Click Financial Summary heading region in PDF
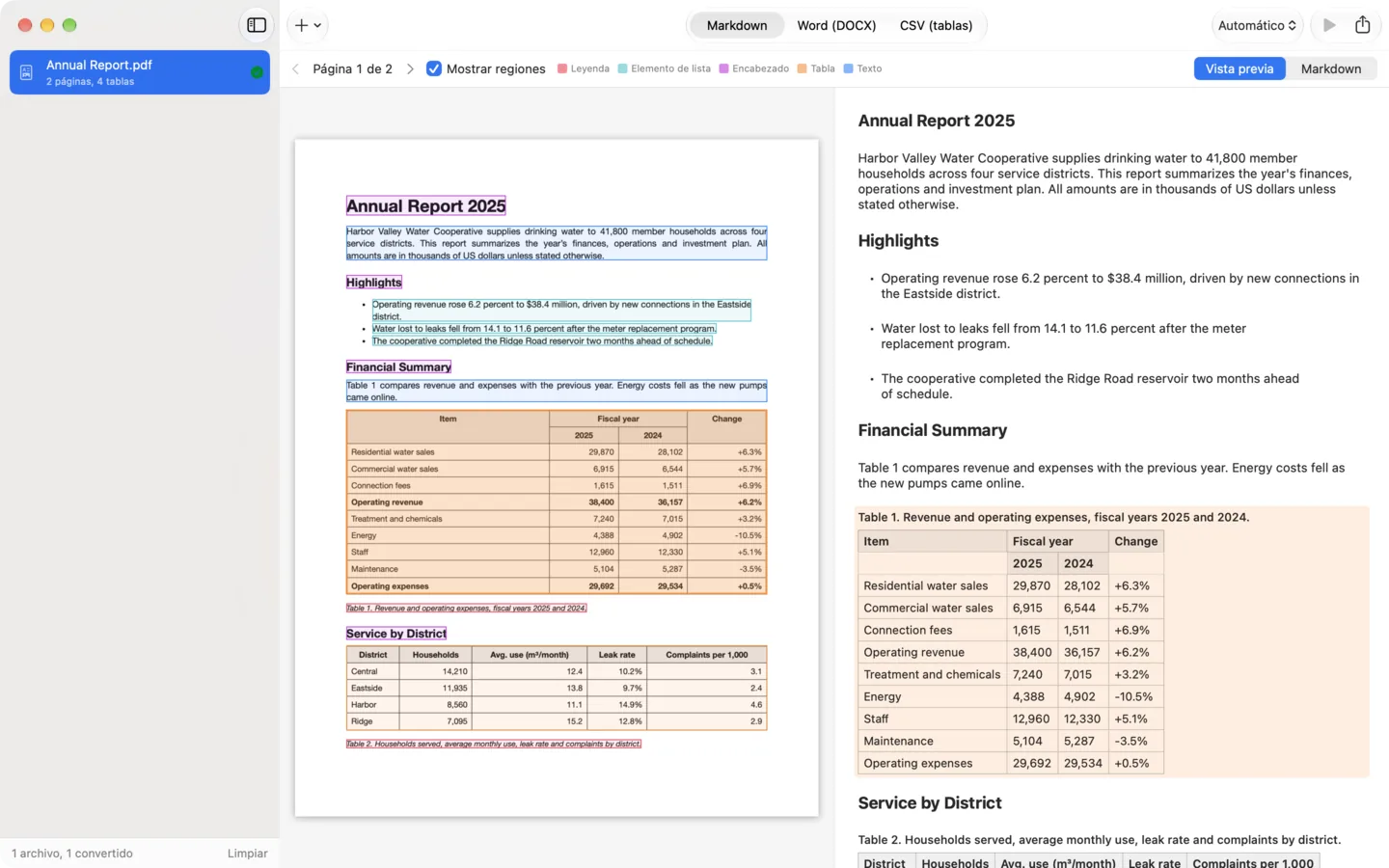The image size is (1389, 868). pyautogui.click(x=398, y=366)
